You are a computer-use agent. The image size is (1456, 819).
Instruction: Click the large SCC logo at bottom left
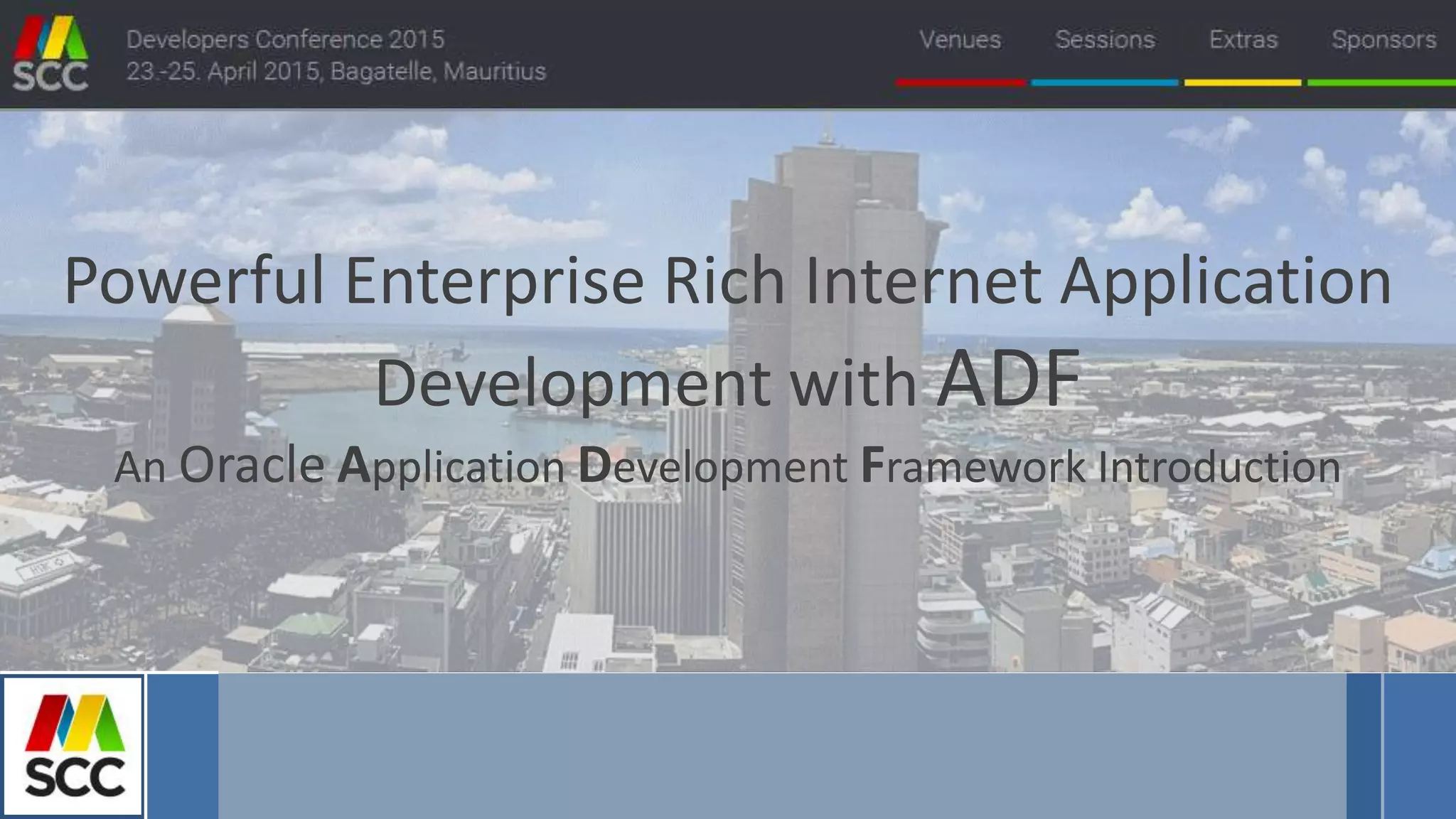coord(73,746)
